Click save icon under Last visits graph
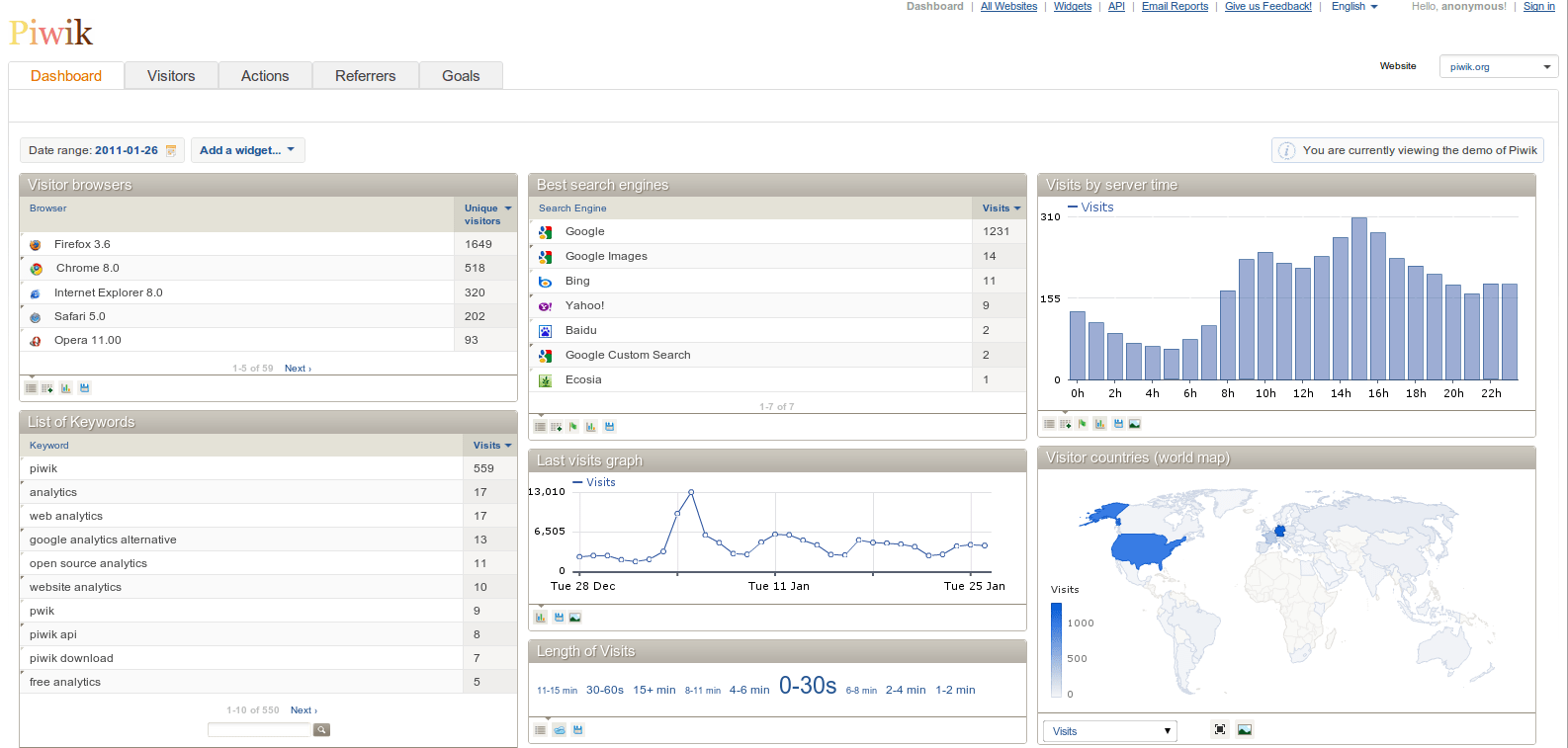The image size is (1568, 748). [x=559, y=618]
